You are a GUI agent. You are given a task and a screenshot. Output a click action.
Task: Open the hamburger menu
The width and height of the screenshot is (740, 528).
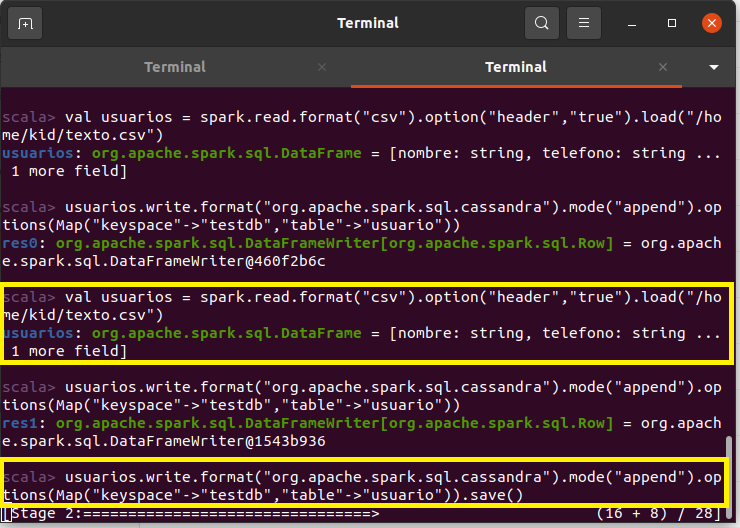[x=584, y=23]
